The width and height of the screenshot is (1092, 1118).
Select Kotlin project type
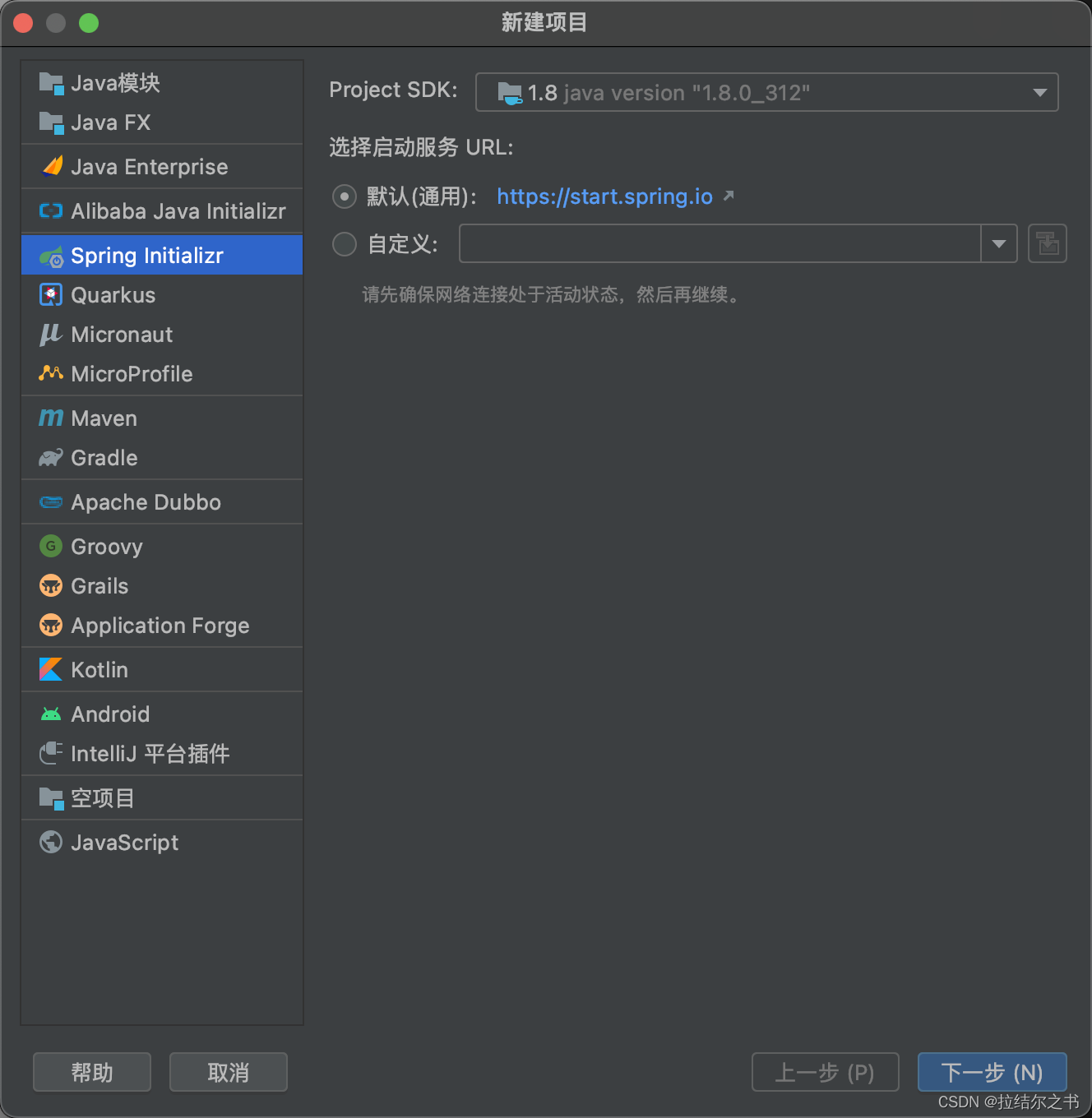pos(162,670)
